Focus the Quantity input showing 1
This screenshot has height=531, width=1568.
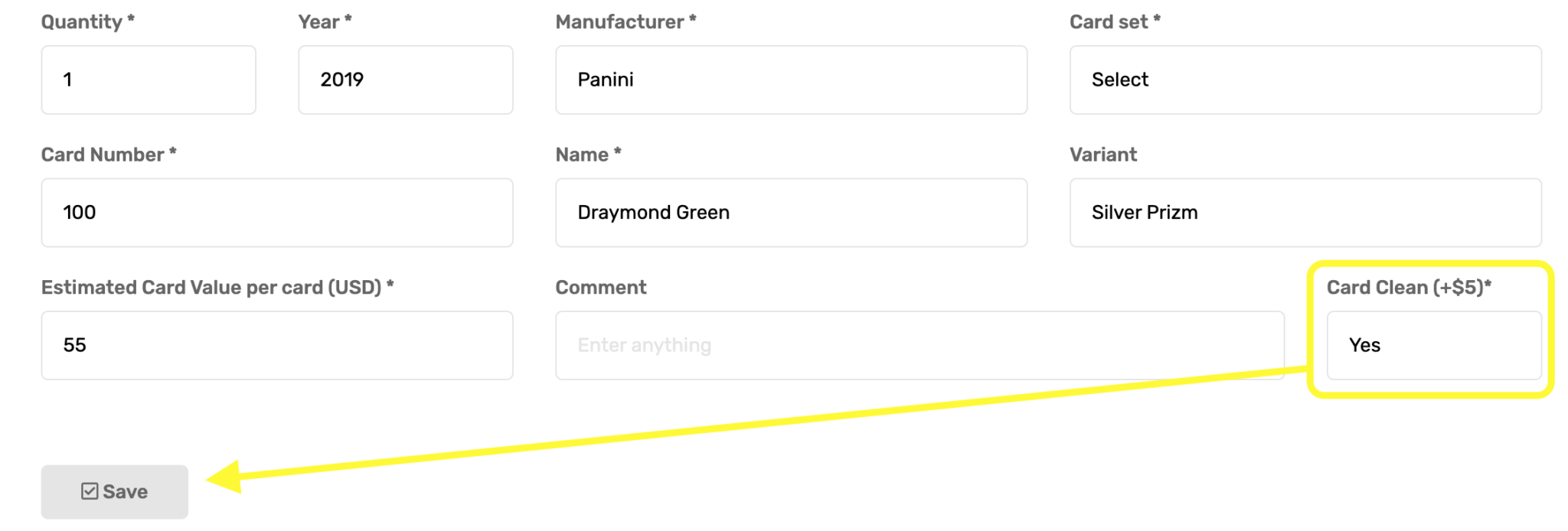tap(149, 80)
